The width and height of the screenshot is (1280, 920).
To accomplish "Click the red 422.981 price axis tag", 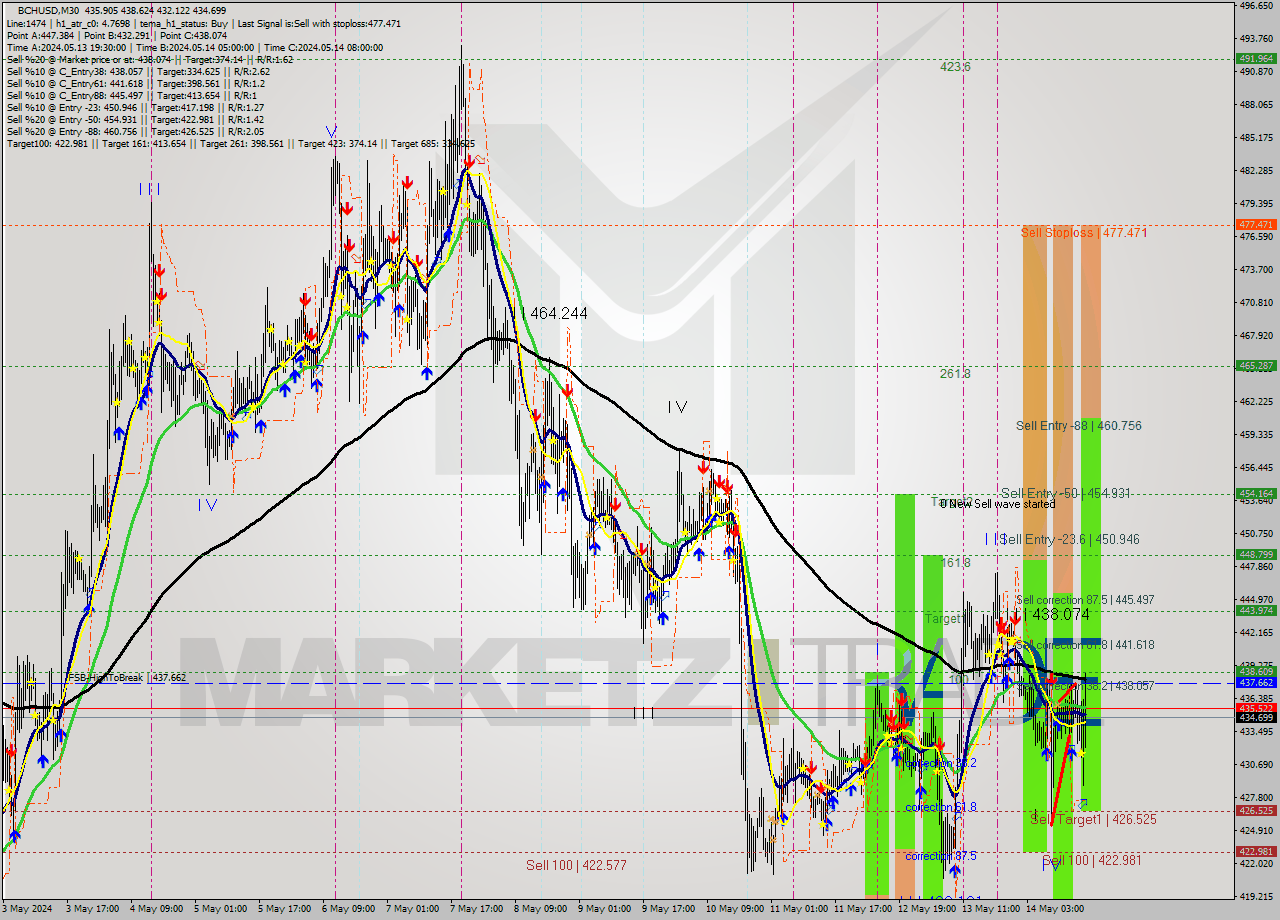I will [1256, 852].
